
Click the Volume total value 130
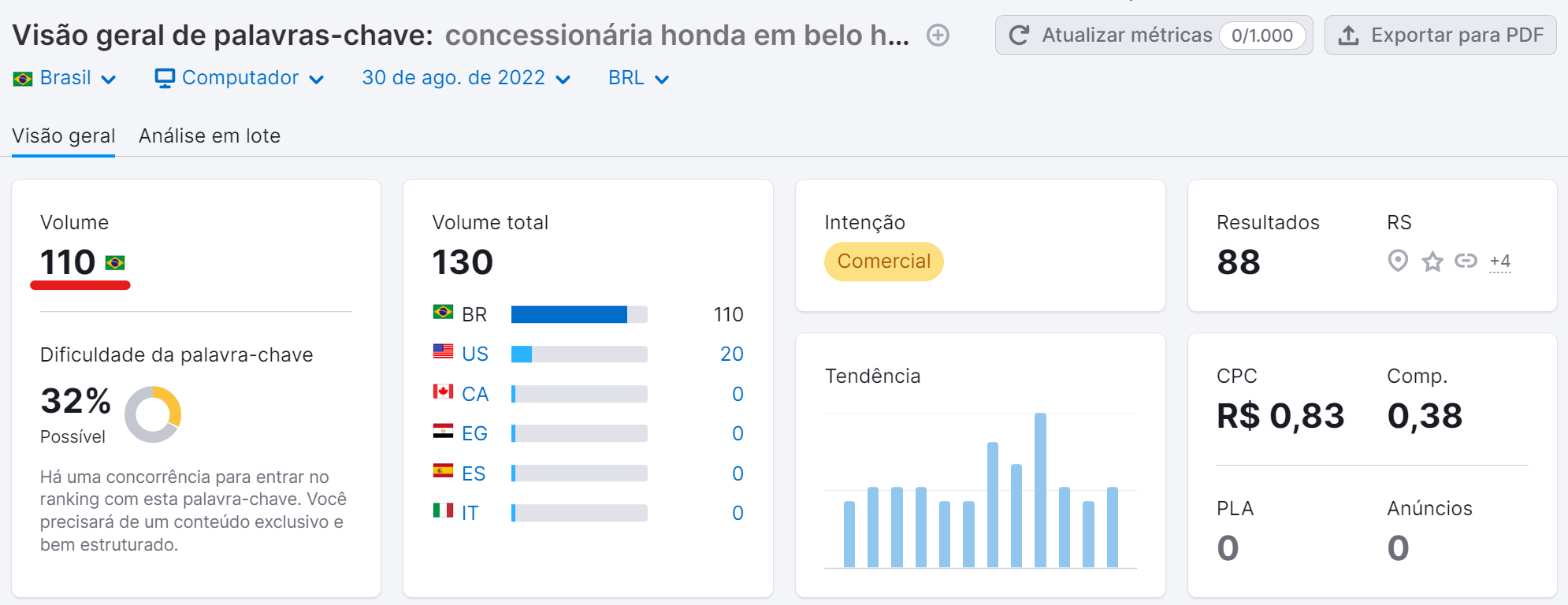(463, 262)
